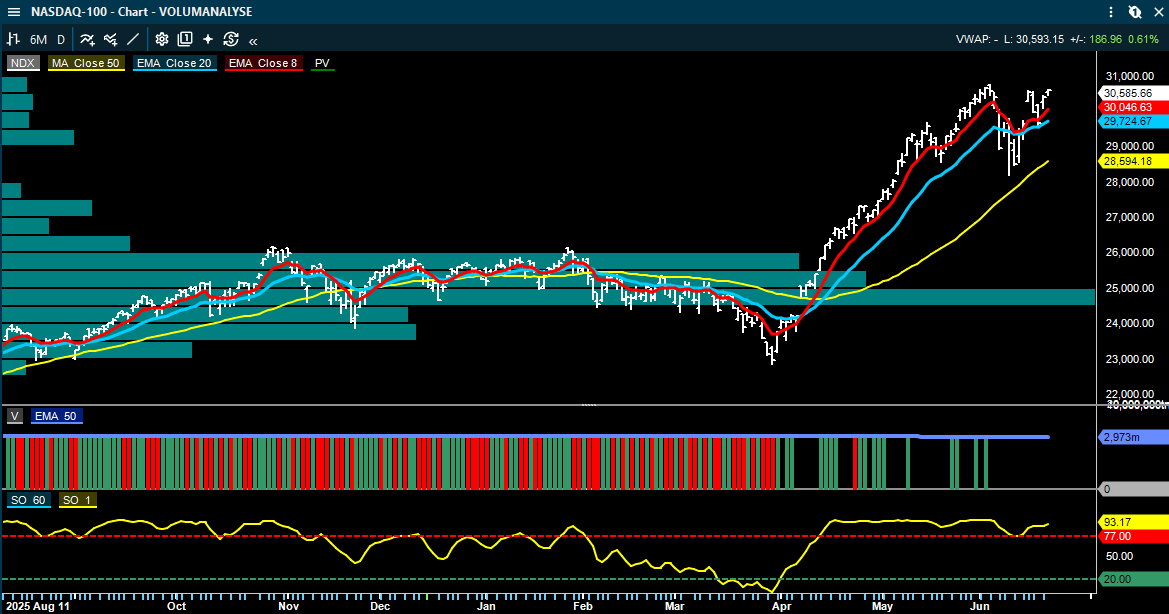The height and width of the screenshot is (614, 1169).
Task: Click the 25,000.00 price axis label
Action: [x=1129, y=288]
